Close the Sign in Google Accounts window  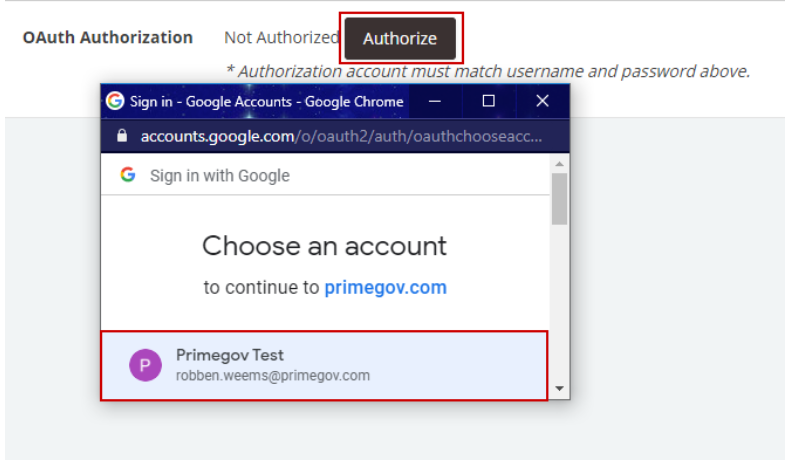click(x=543, y=101)
